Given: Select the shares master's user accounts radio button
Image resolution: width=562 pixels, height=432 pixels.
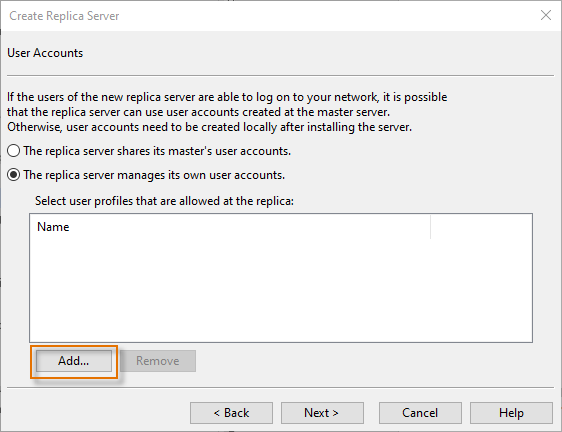Looking at the screenshot, I should 14,151.
